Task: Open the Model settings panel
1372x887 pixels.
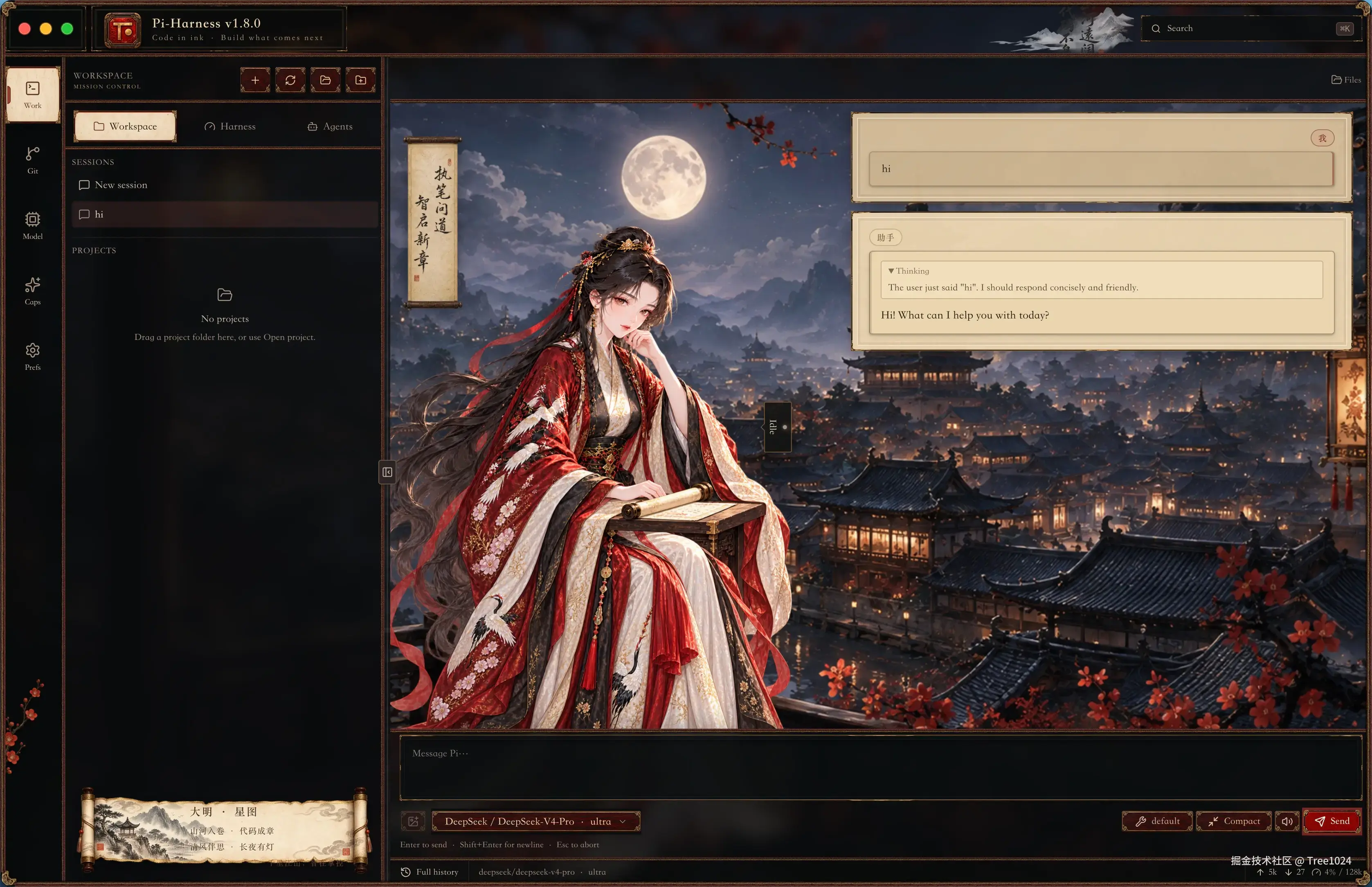Action: (33, 225)
